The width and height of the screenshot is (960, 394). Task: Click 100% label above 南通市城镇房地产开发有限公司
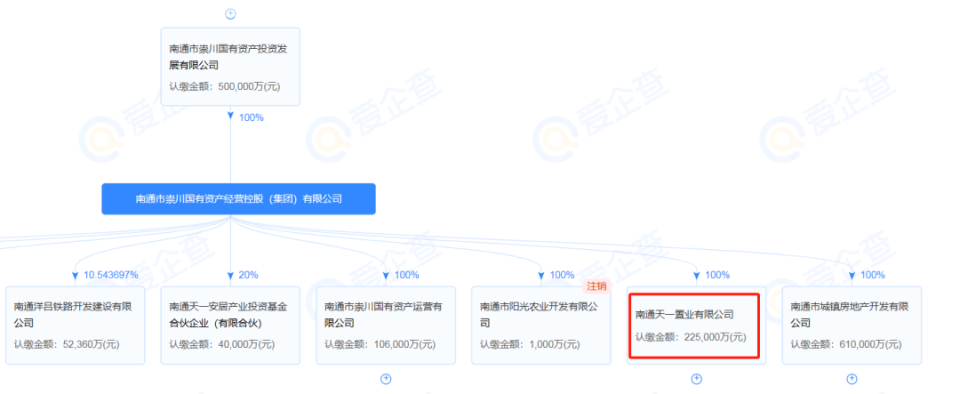872,275
